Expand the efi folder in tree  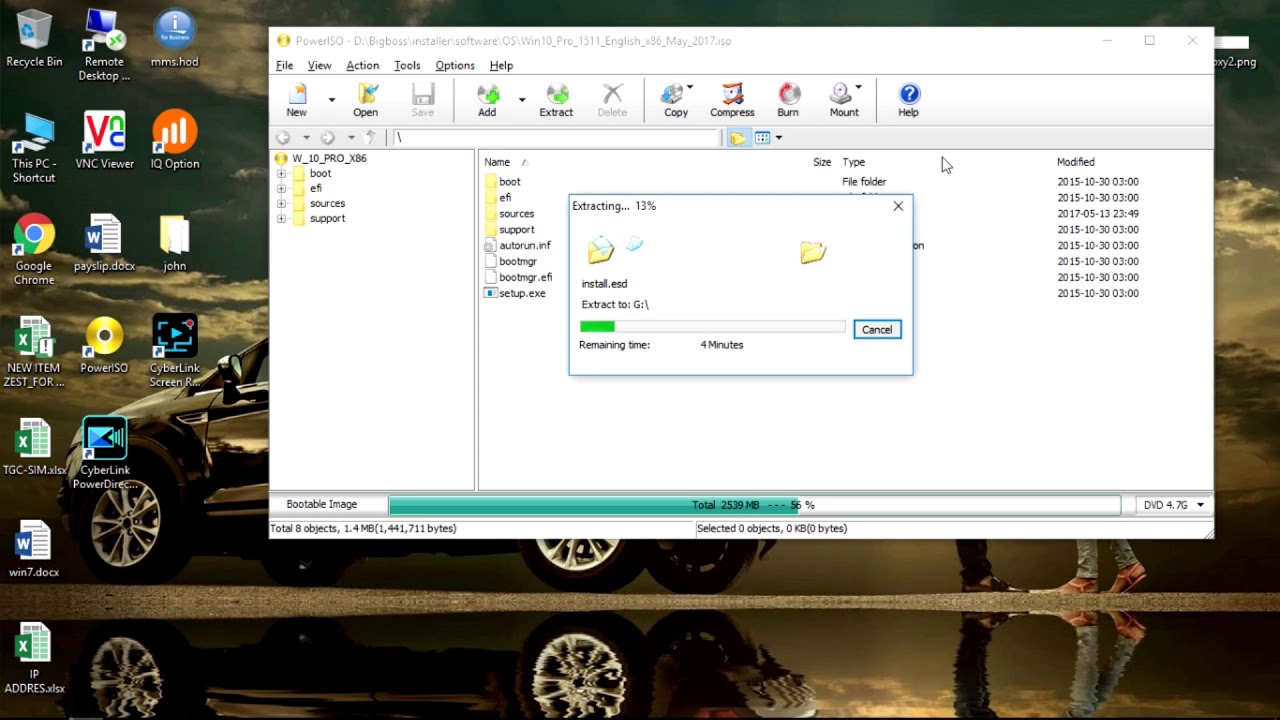click(x=281, y=188)
